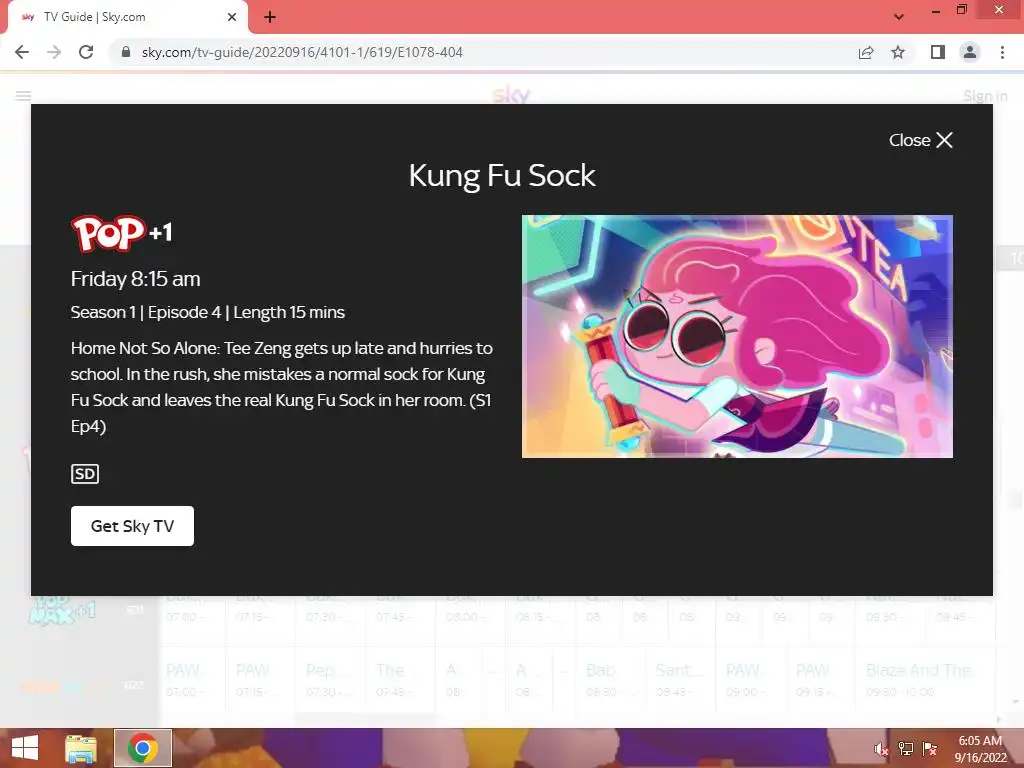
Task: Click the SD quality badge
Action: pos(85,474)
